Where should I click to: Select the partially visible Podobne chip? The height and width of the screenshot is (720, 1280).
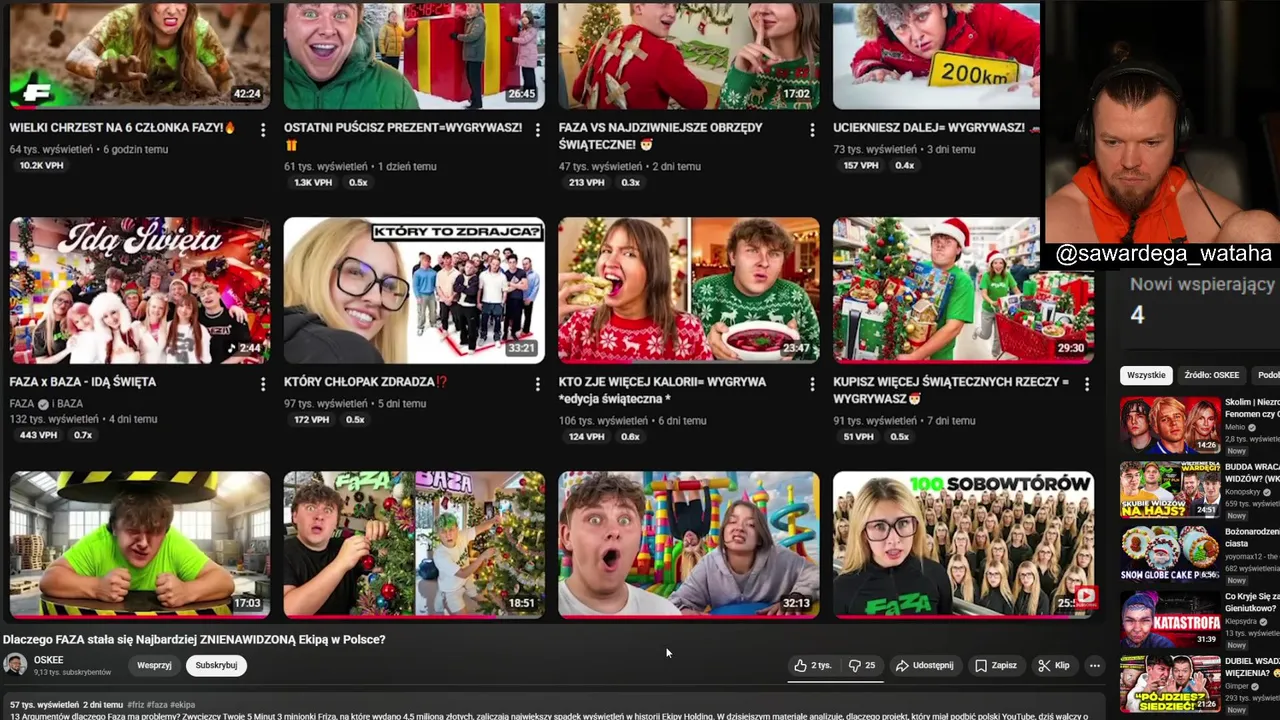click(1266, 375)
